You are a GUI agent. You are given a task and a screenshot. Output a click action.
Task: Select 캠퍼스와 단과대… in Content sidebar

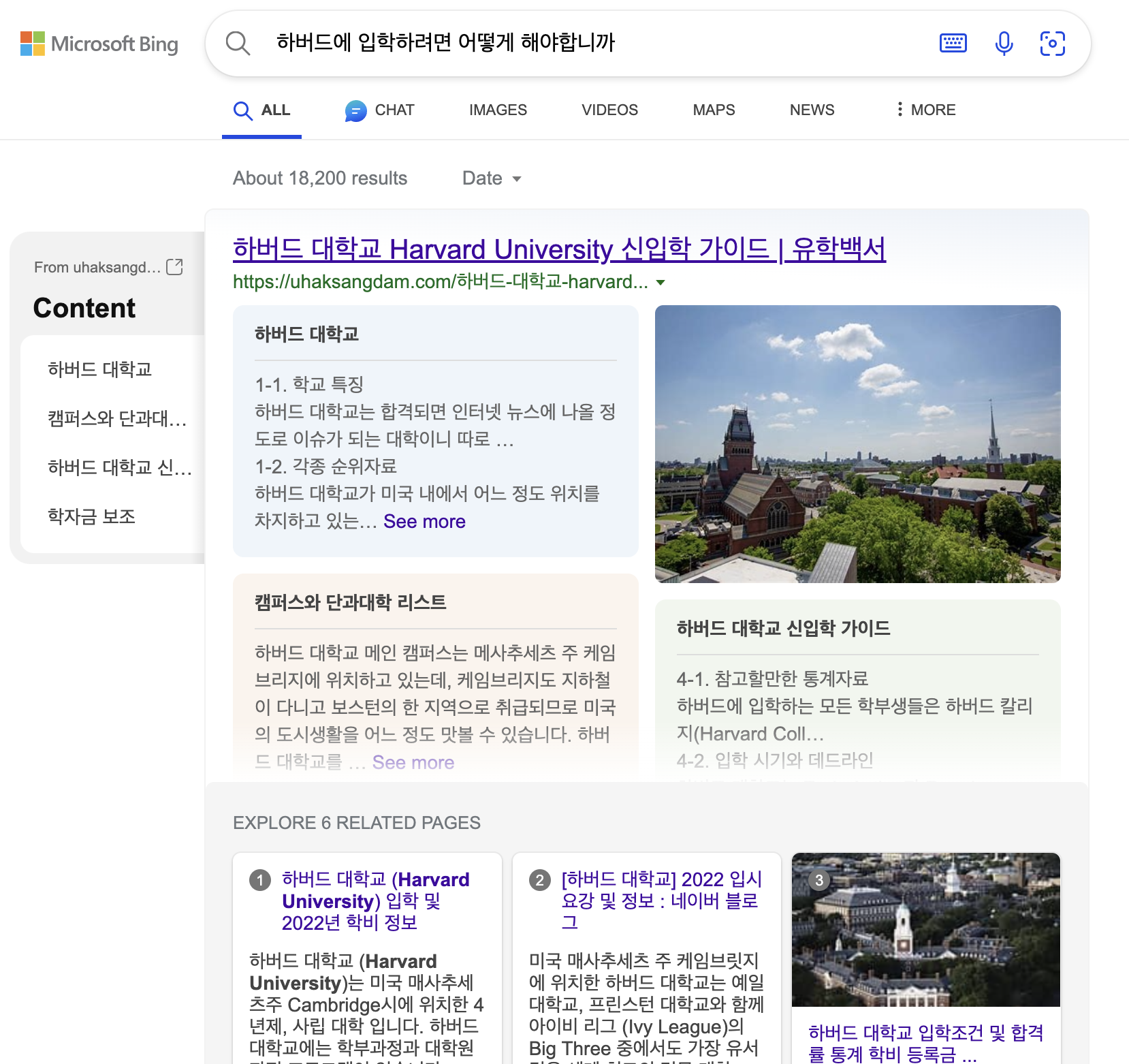tap(117, 418)
